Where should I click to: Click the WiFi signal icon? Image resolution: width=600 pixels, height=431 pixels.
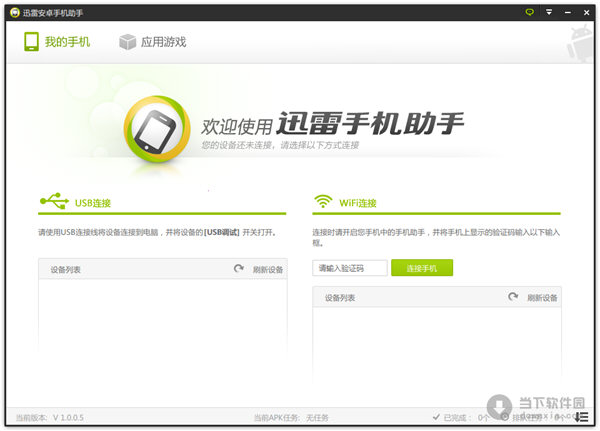point(323,201)
